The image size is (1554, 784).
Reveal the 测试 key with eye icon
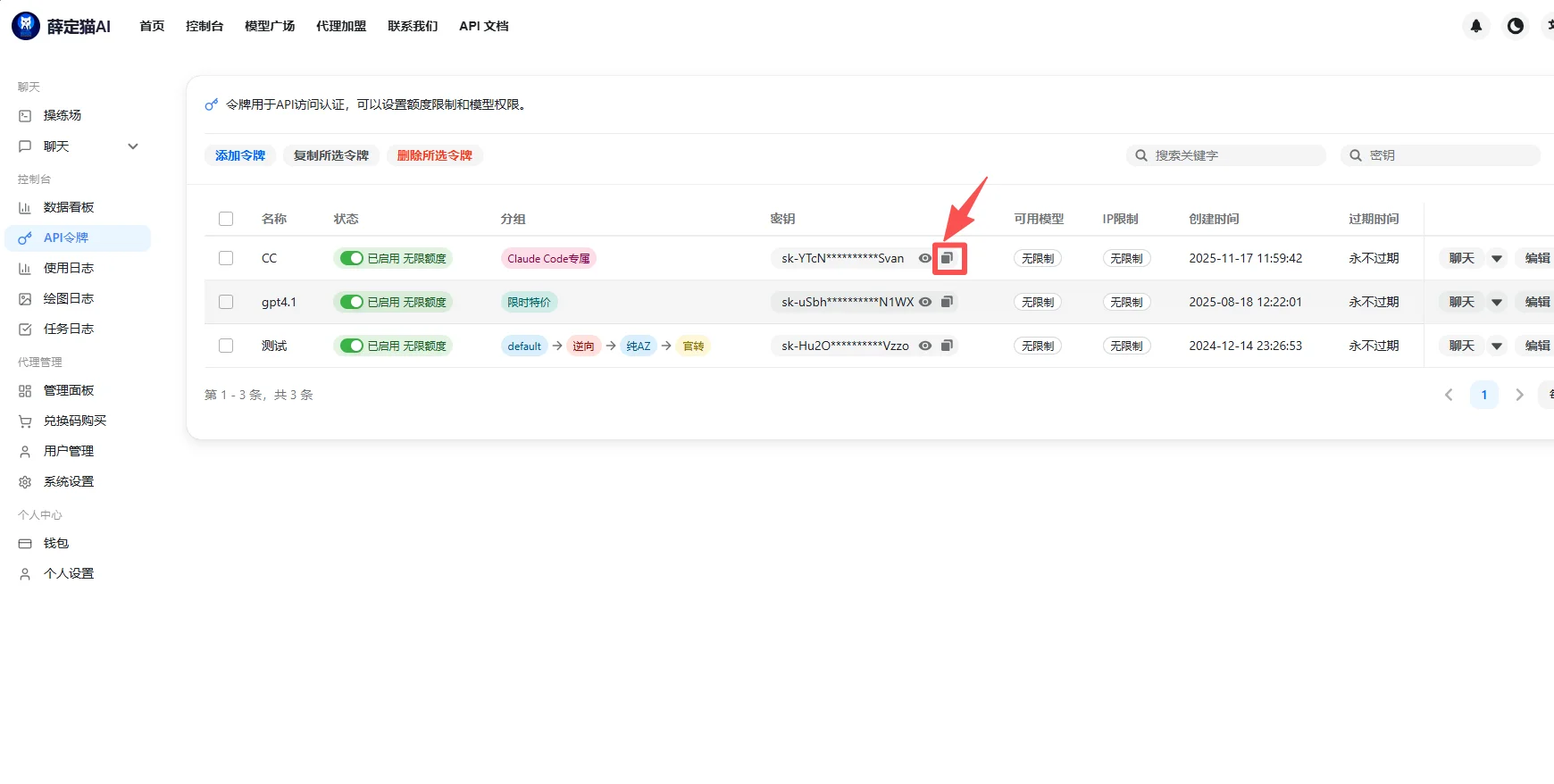pyautogui.click(x=925, y=346)
